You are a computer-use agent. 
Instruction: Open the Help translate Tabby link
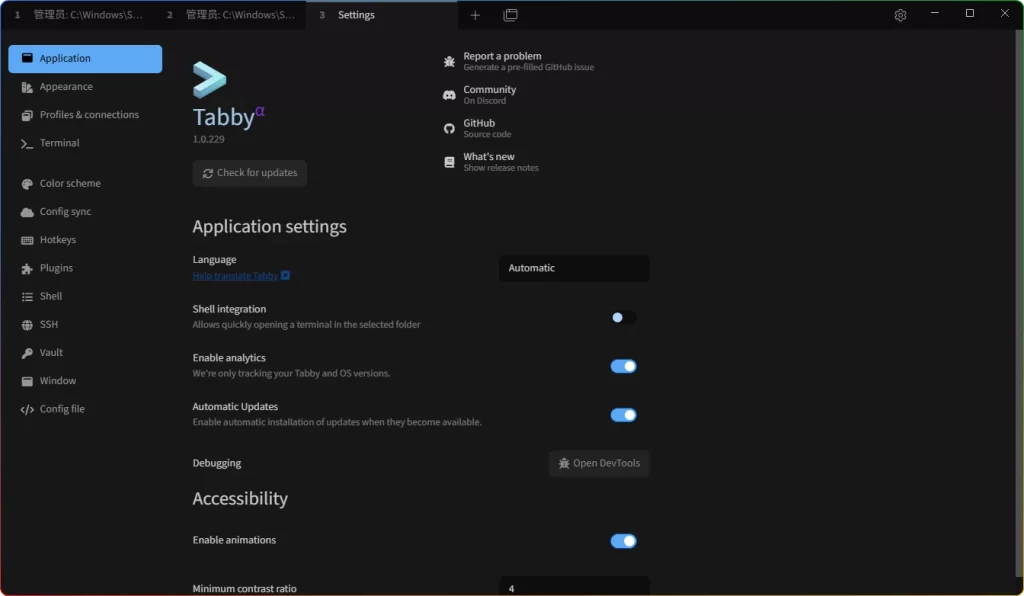(235, 274)
